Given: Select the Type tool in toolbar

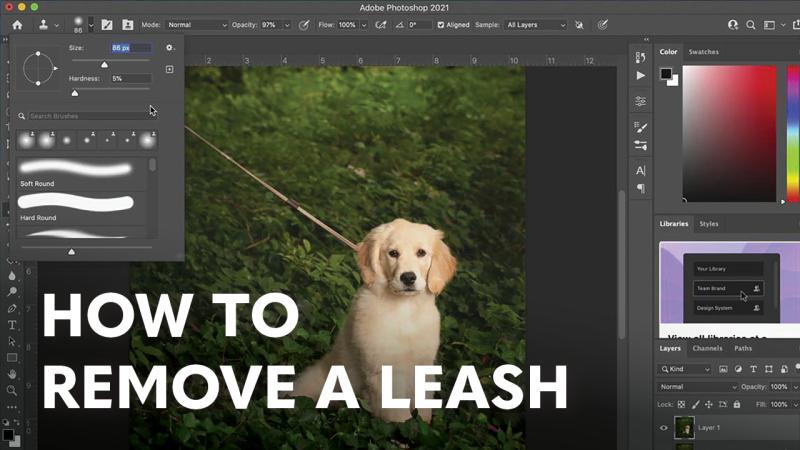Looking at the screenshot, I should 12,325.
